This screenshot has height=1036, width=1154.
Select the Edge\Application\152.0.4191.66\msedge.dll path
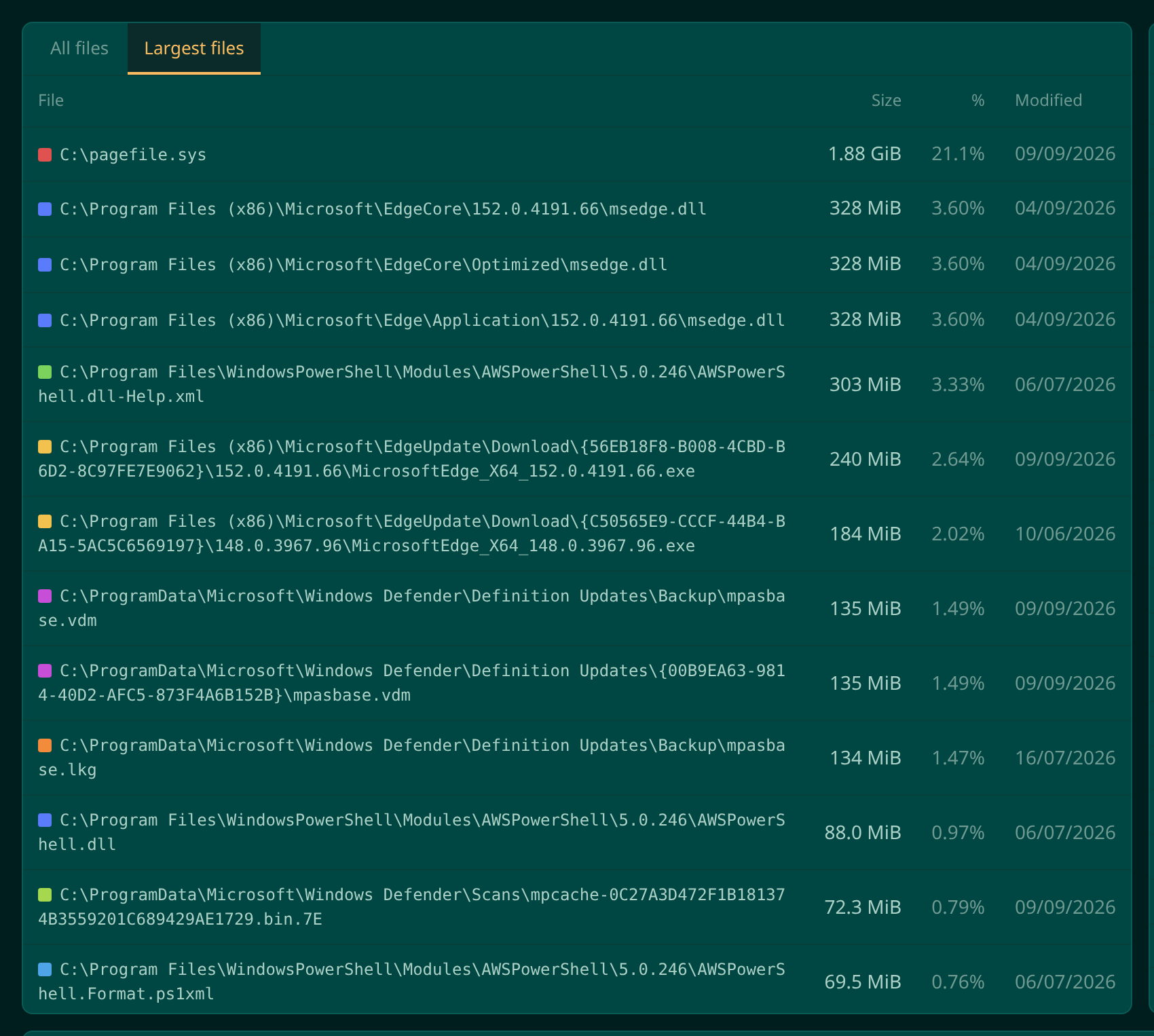pos(422,320)
